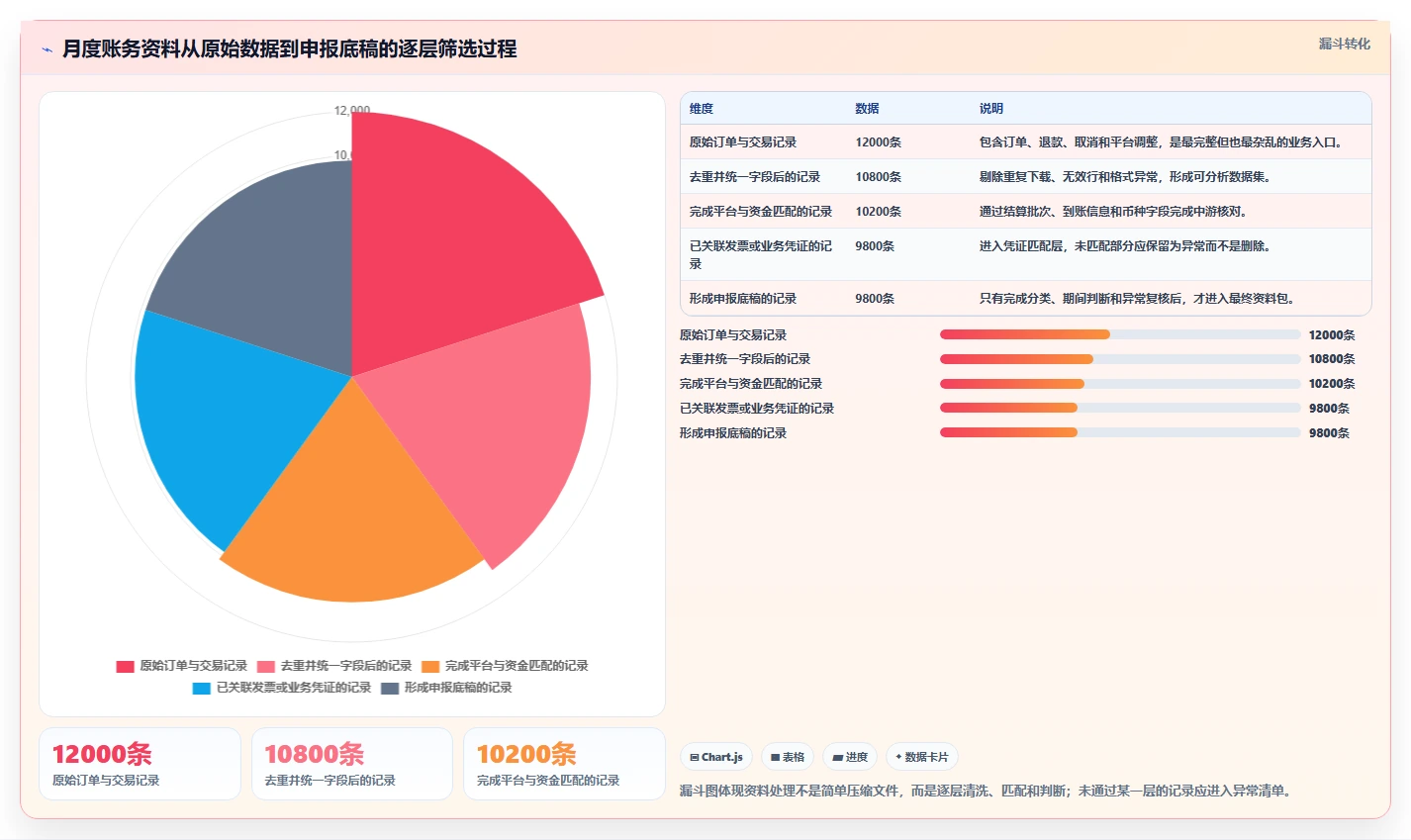Click the 10200条 value in the table

(879, 212)
